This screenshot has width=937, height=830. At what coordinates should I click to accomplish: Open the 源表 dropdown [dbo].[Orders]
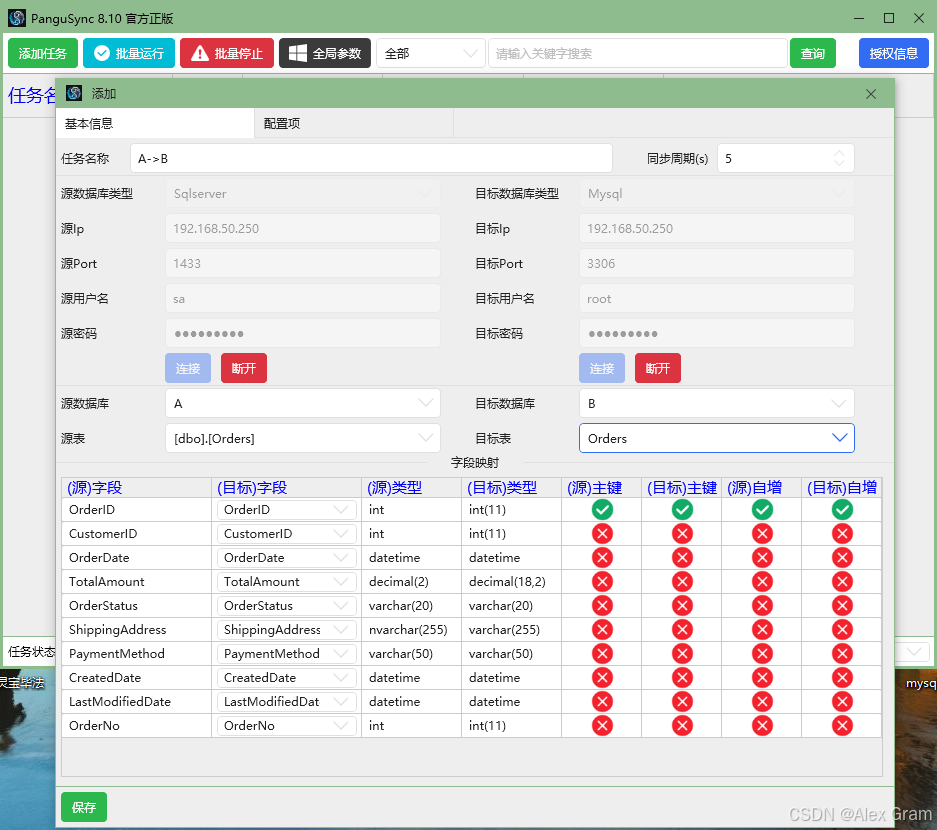pyautogui.click(x=302, y=439)
